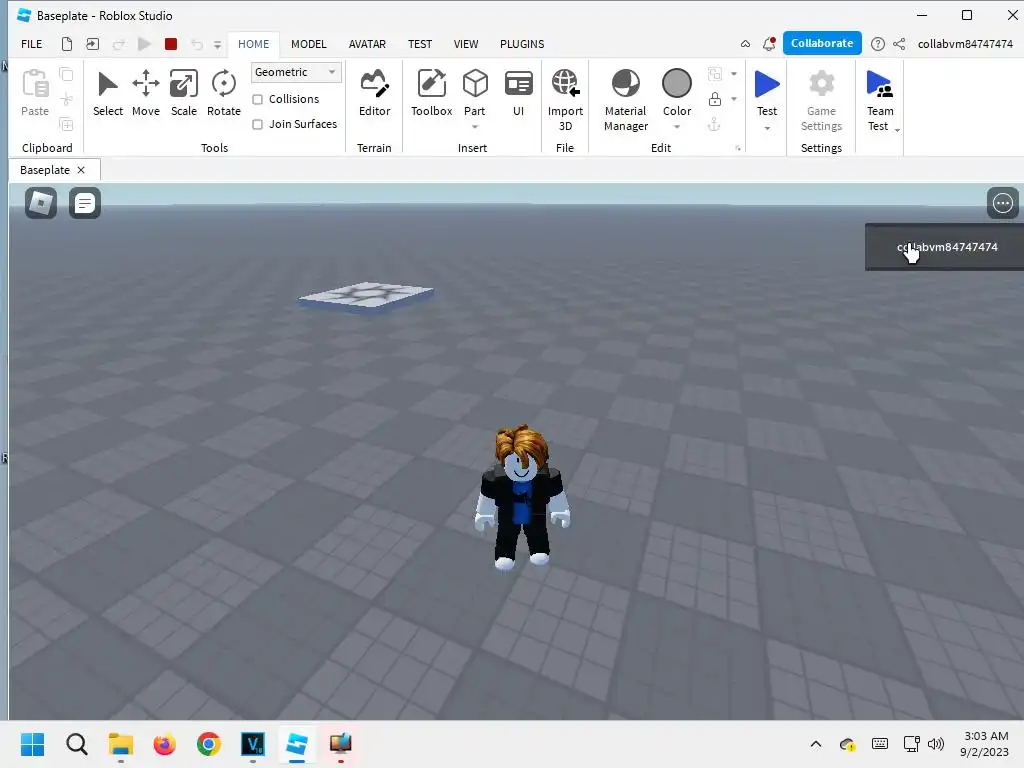The width and height of the screenshot is (1024, 768).
Task: Switch to the MODEL tab
Action: 308,44
